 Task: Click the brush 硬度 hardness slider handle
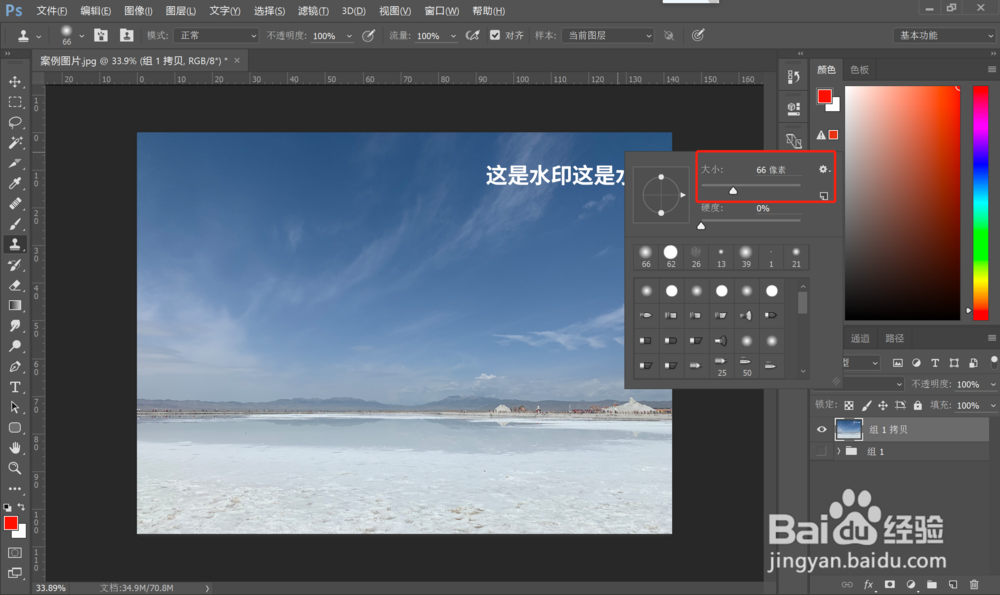(701, 225)
